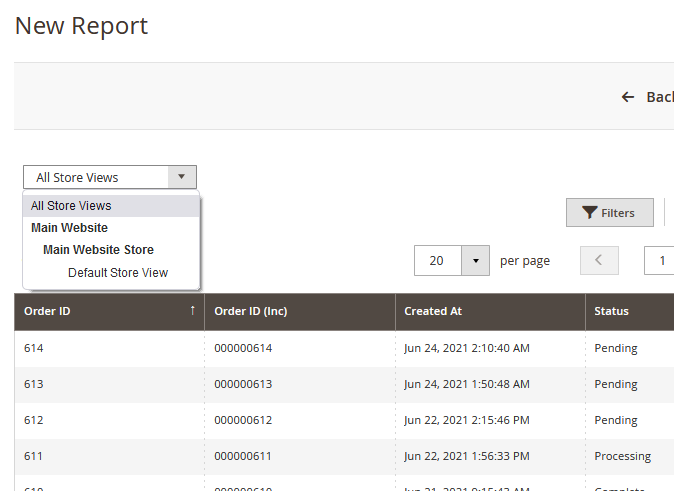Click the Processing status of order 611

pos(622,456)
